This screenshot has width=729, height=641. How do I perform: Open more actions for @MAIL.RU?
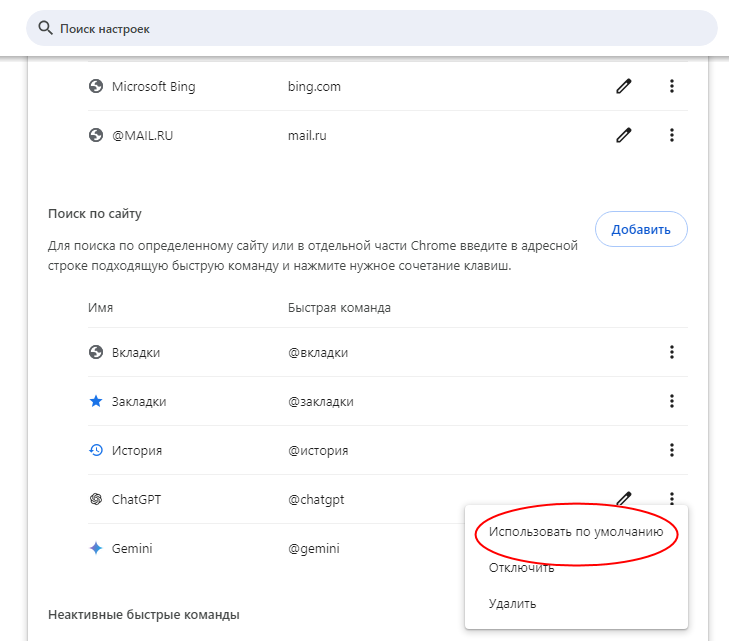point(671,135)
